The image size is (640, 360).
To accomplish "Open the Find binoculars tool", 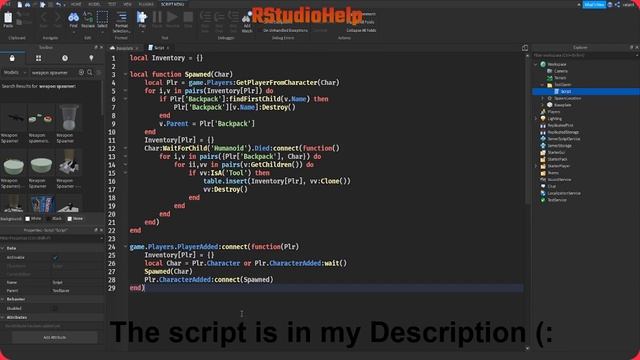I will point(73,17).
